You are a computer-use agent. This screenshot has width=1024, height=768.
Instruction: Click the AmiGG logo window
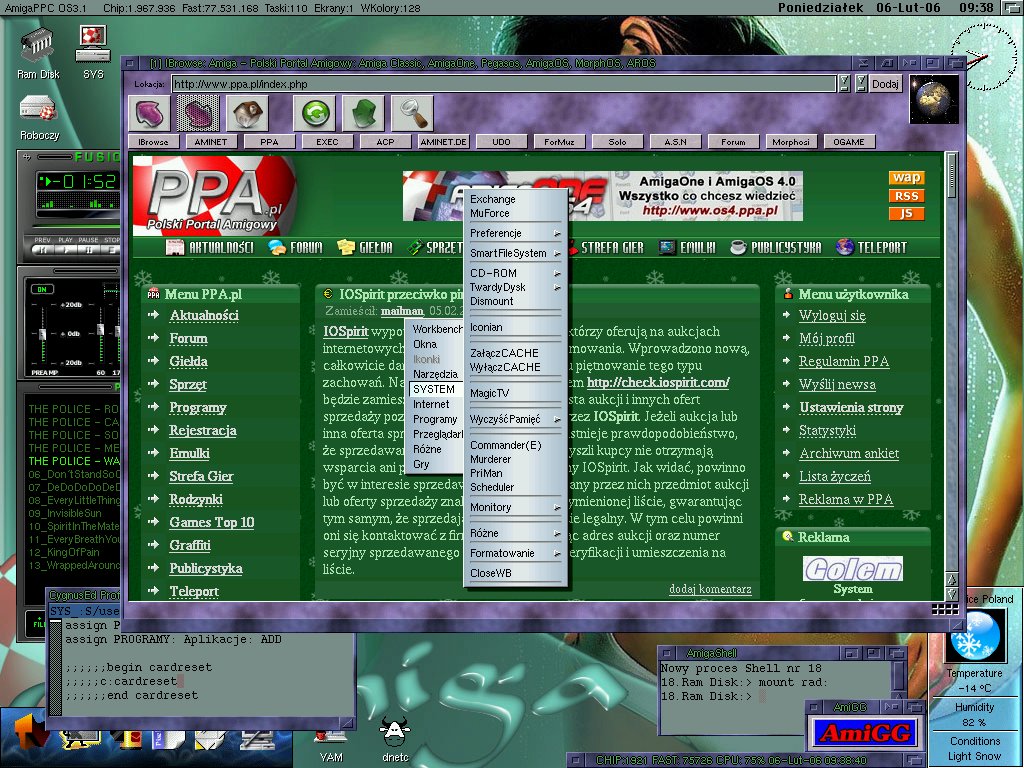point(865,733)
